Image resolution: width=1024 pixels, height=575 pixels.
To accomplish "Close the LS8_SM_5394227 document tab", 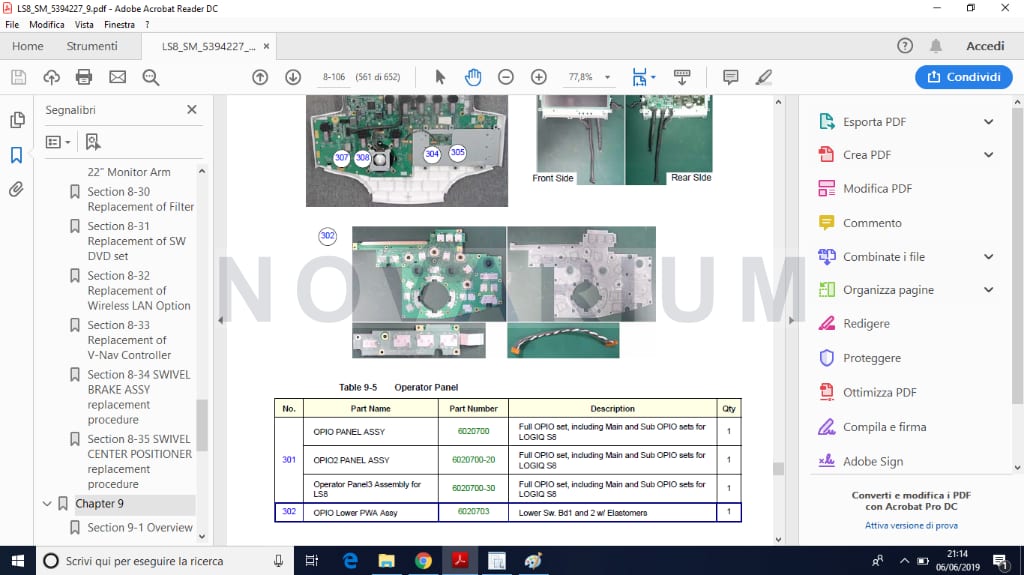I will coord(266,46).
